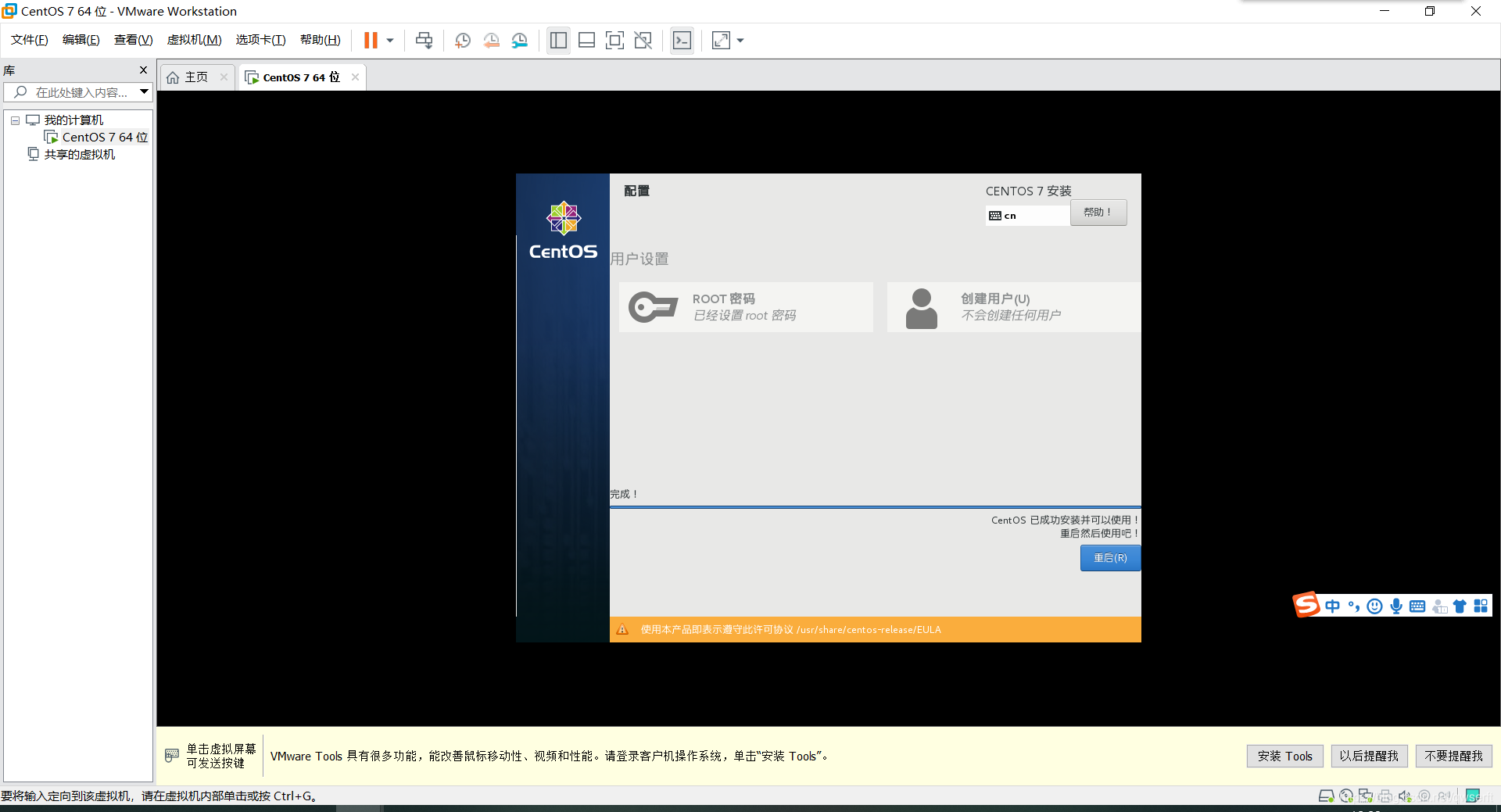
Task: Open the 虚拟机(M) menu
Action: [x=195, y=40]
